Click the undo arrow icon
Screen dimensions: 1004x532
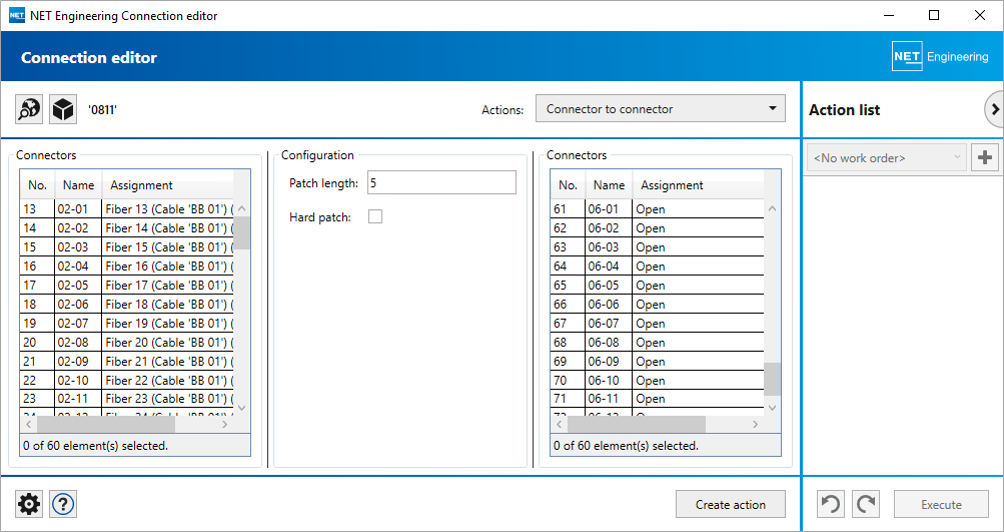pos(830,504)
